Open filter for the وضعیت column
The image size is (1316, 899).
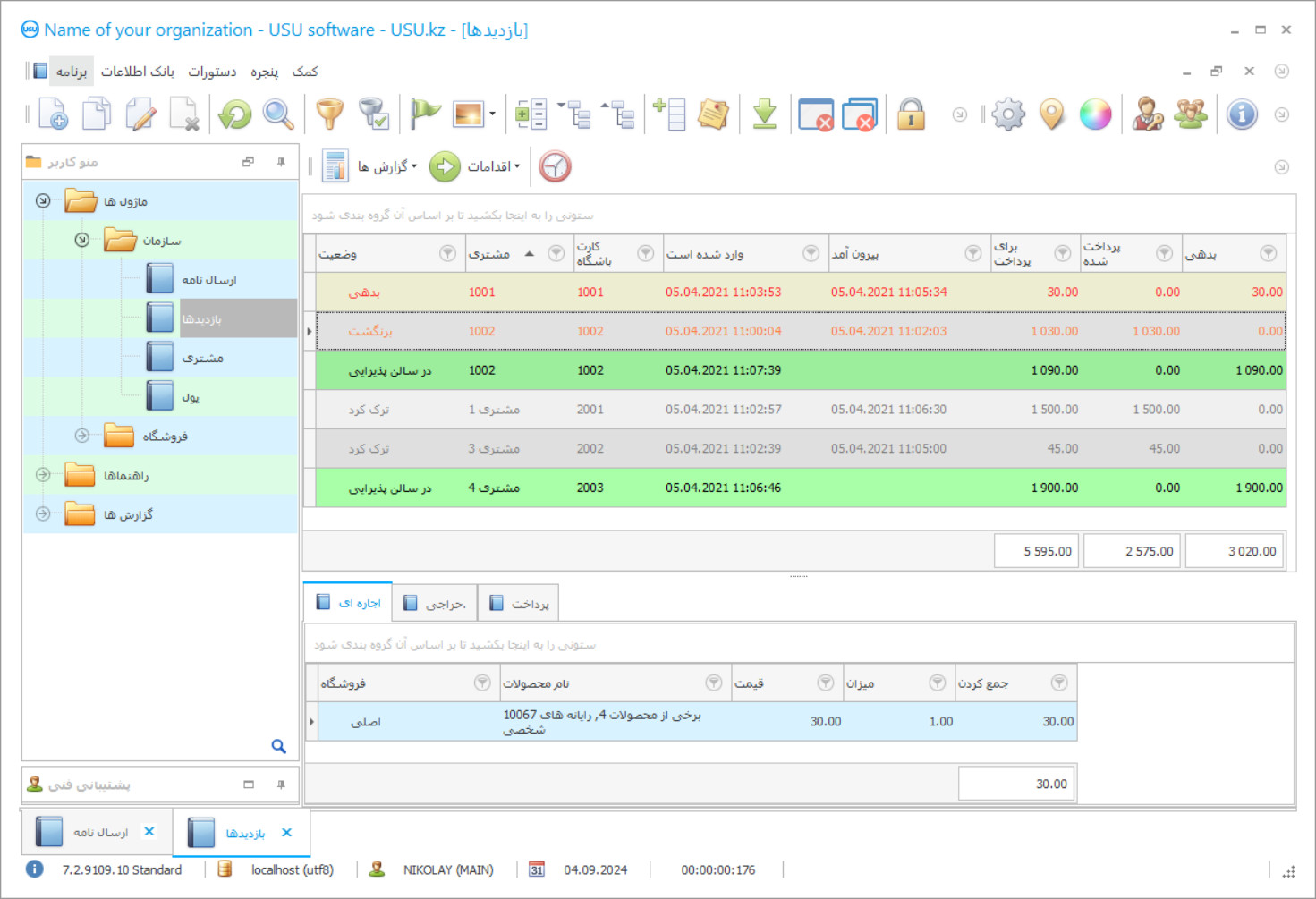point(447,254)
